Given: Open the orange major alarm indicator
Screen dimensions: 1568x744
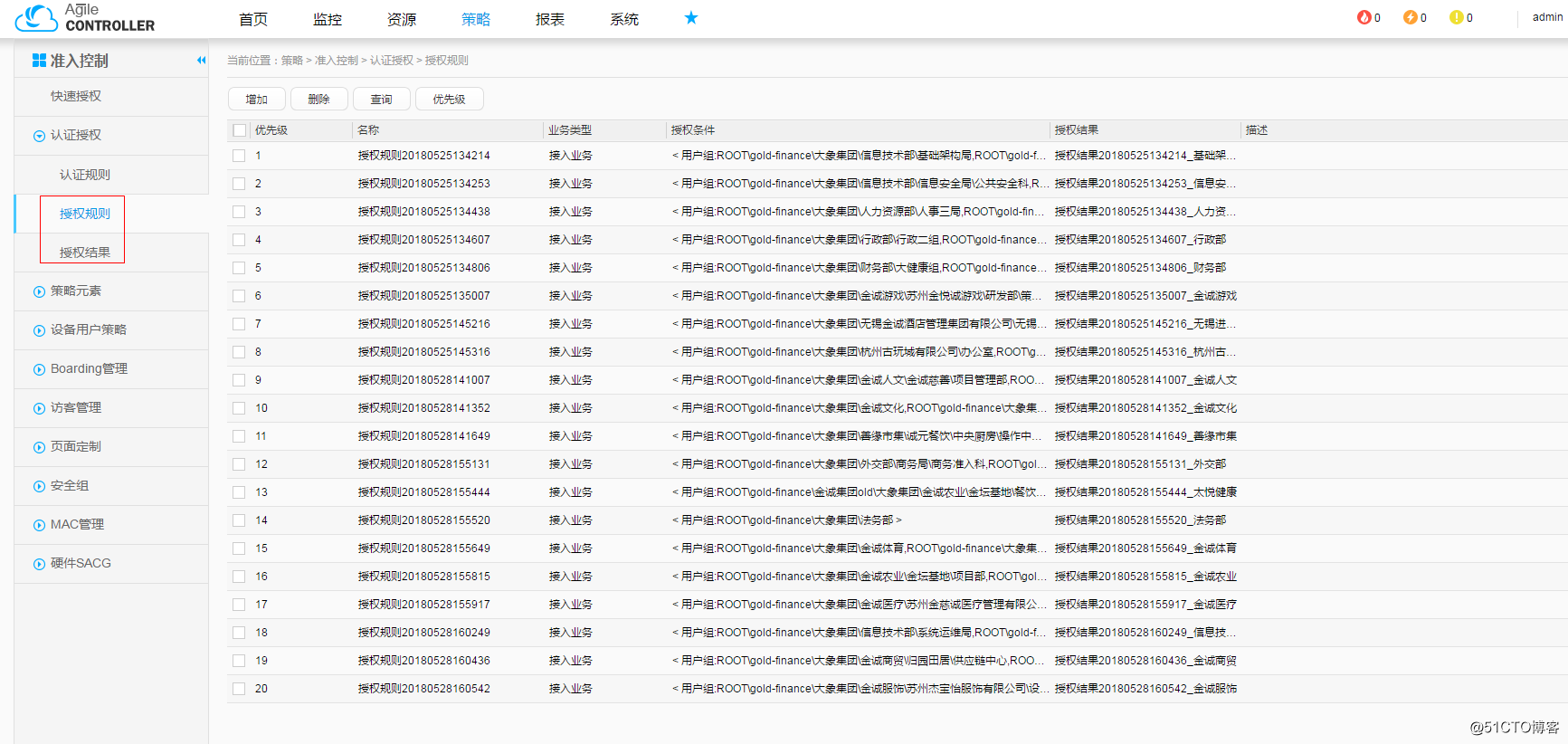Looking at the screenshot, I should pos(1410,17).
